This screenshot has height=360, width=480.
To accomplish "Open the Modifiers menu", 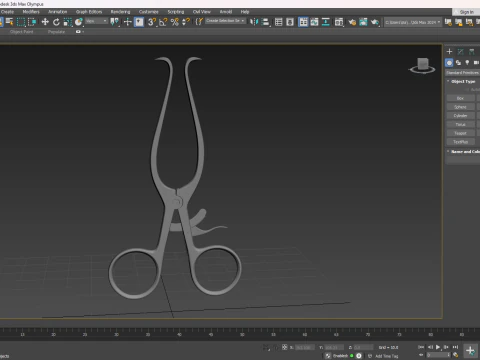I will click(x=31, y=12).
